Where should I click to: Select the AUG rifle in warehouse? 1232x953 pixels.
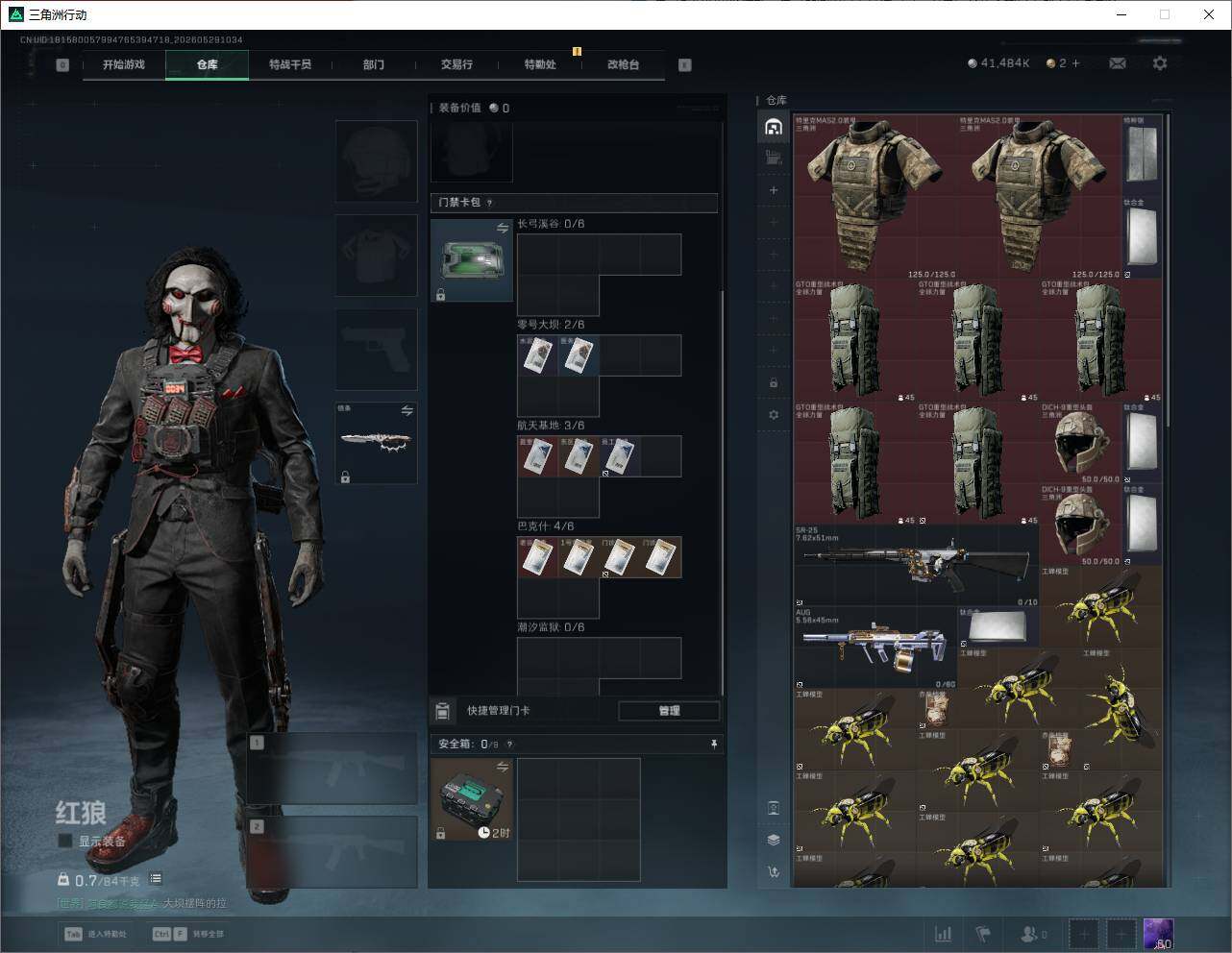(875, 648)
